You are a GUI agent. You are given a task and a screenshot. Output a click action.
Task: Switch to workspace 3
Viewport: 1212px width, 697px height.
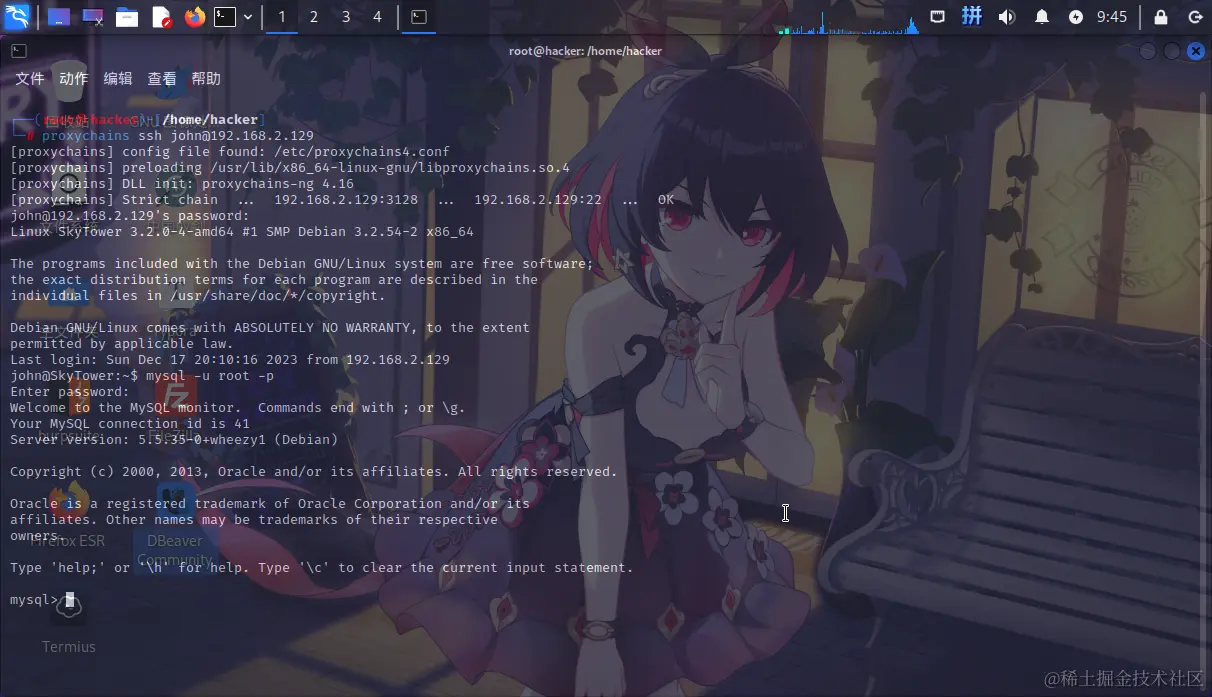[346, 17]
